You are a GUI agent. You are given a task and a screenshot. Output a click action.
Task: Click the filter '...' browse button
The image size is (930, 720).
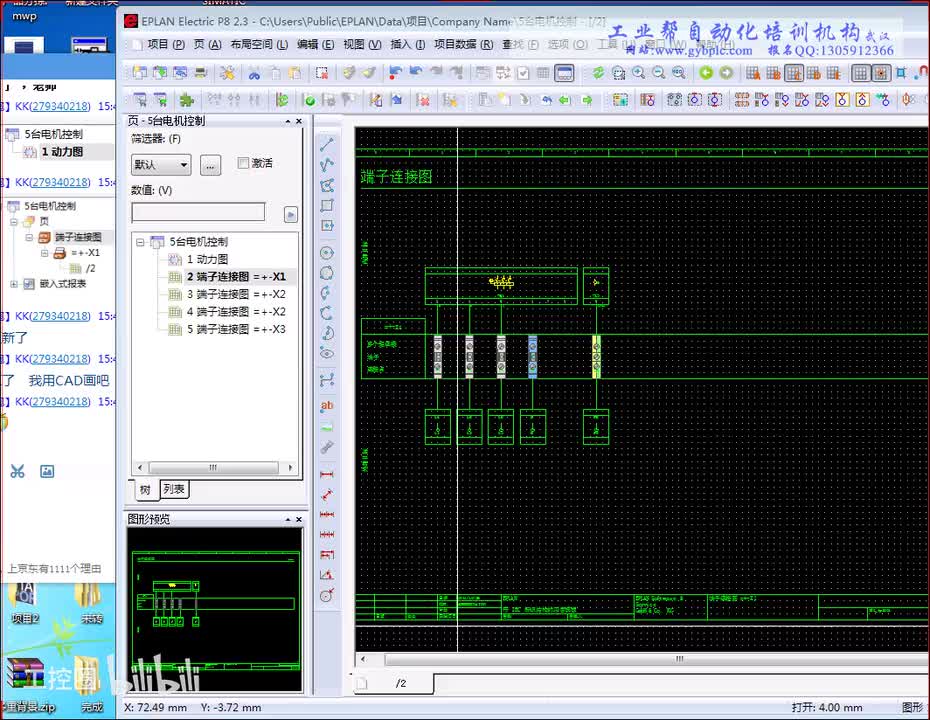210,165
